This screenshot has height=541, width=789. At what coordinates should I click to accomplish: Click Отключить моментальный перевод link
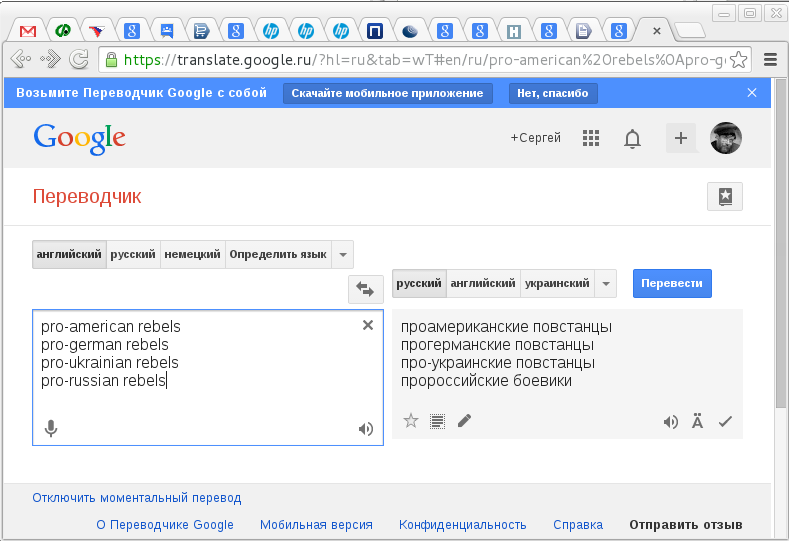click(136, 498)
